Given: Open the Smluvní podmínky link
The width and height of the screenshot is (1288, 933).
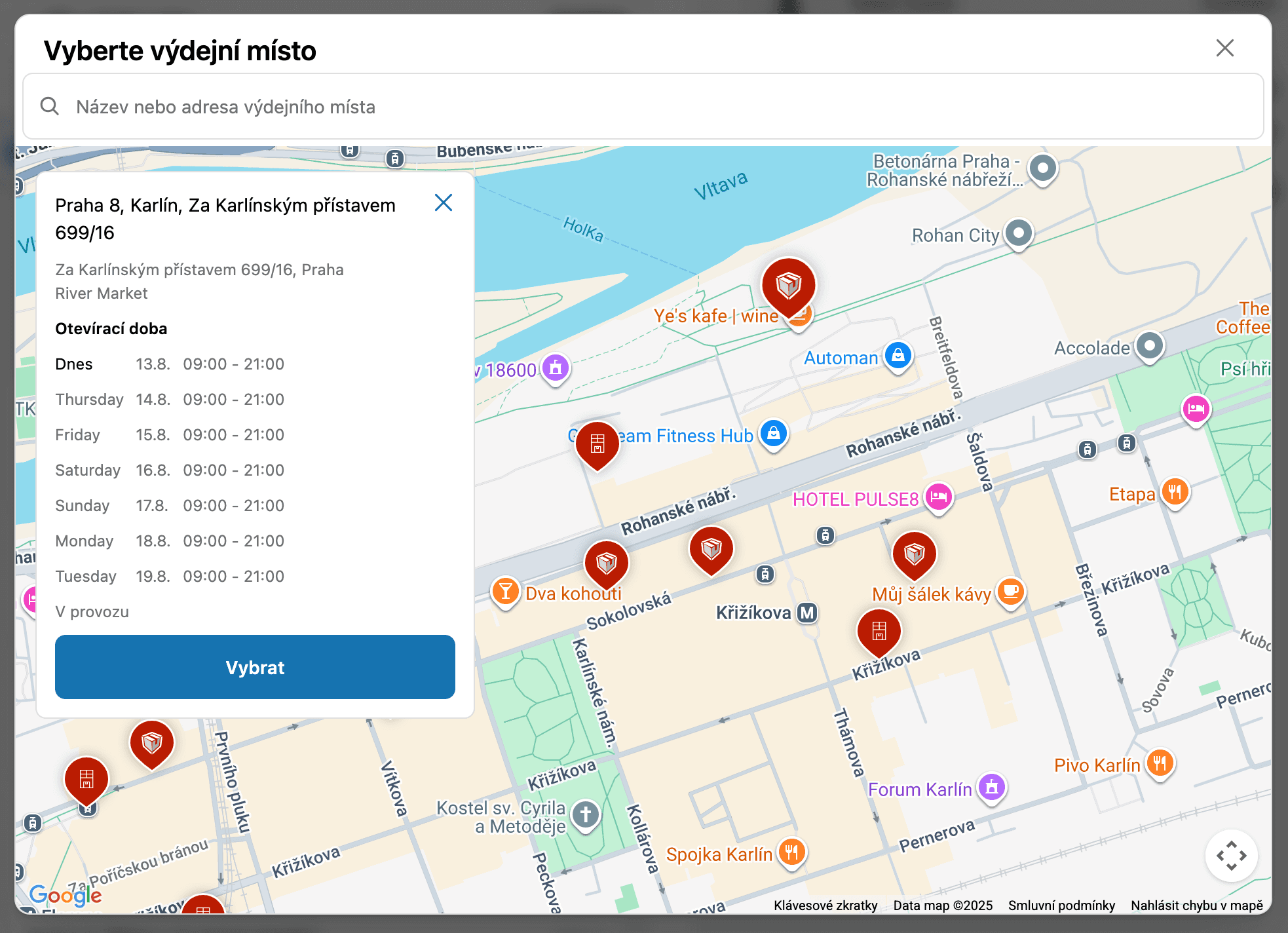Looking at the screenshot, I should point(1061,905).
